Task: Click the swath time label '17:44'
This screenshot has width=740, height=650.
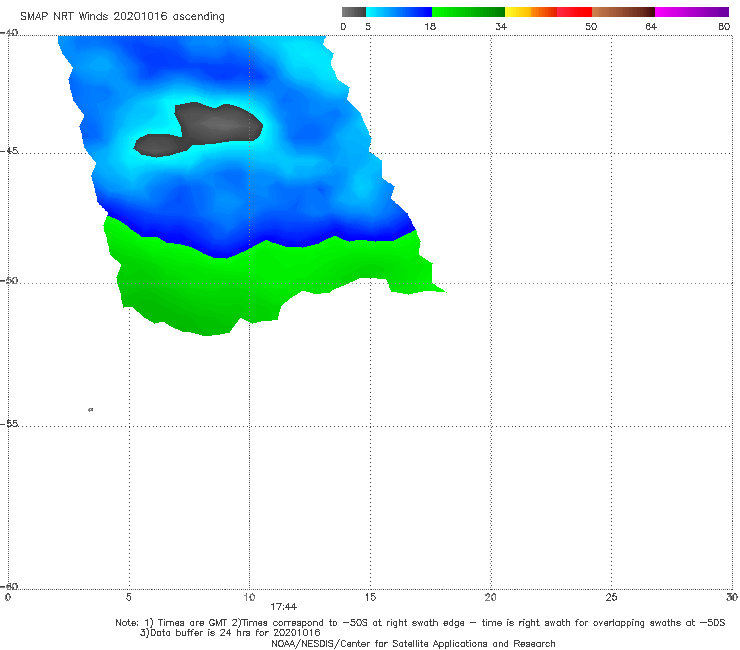Action: click(x=284, y=607)
